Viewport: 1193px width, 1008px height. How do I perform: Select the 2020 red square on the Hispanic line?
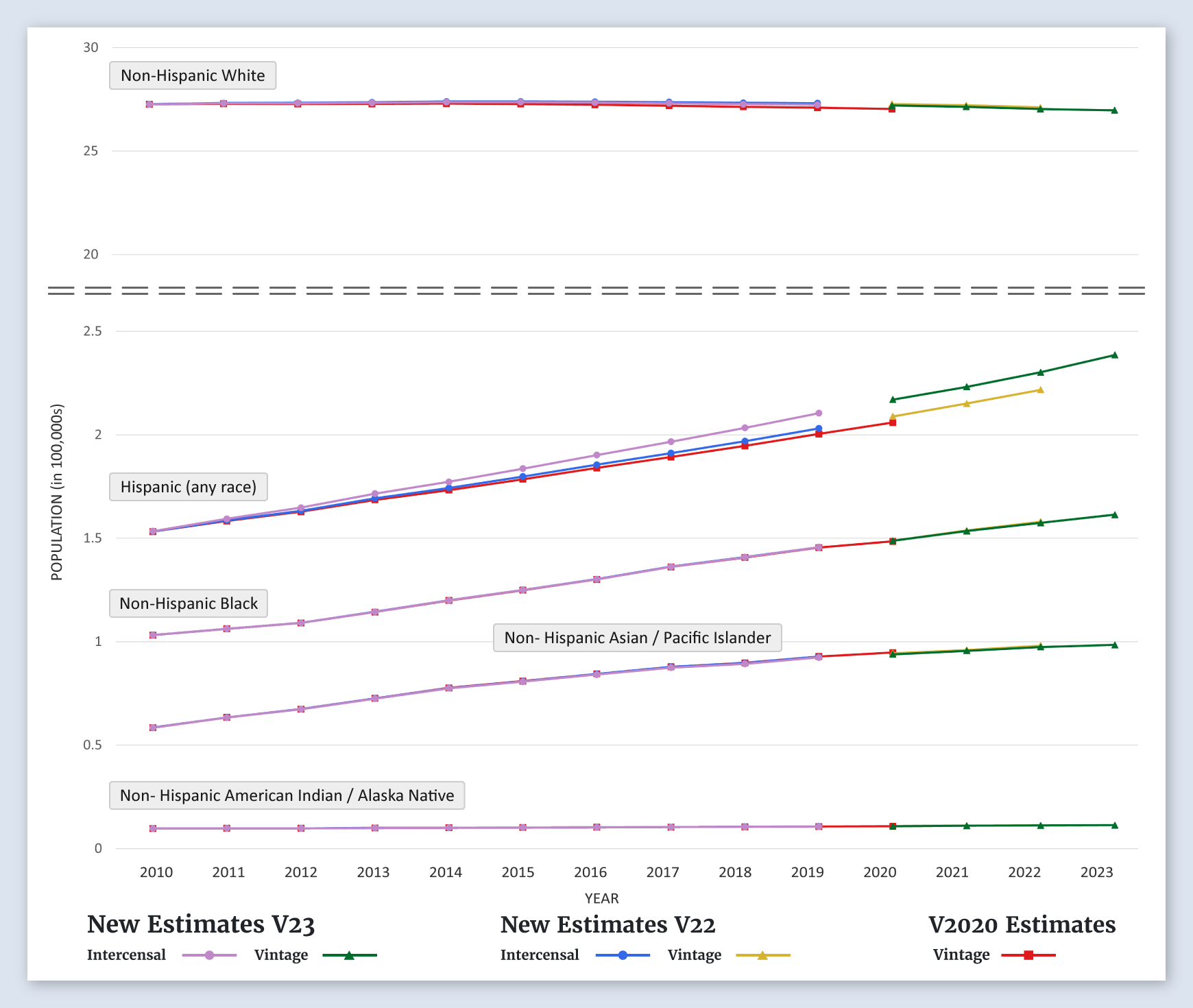pos(893,422)
